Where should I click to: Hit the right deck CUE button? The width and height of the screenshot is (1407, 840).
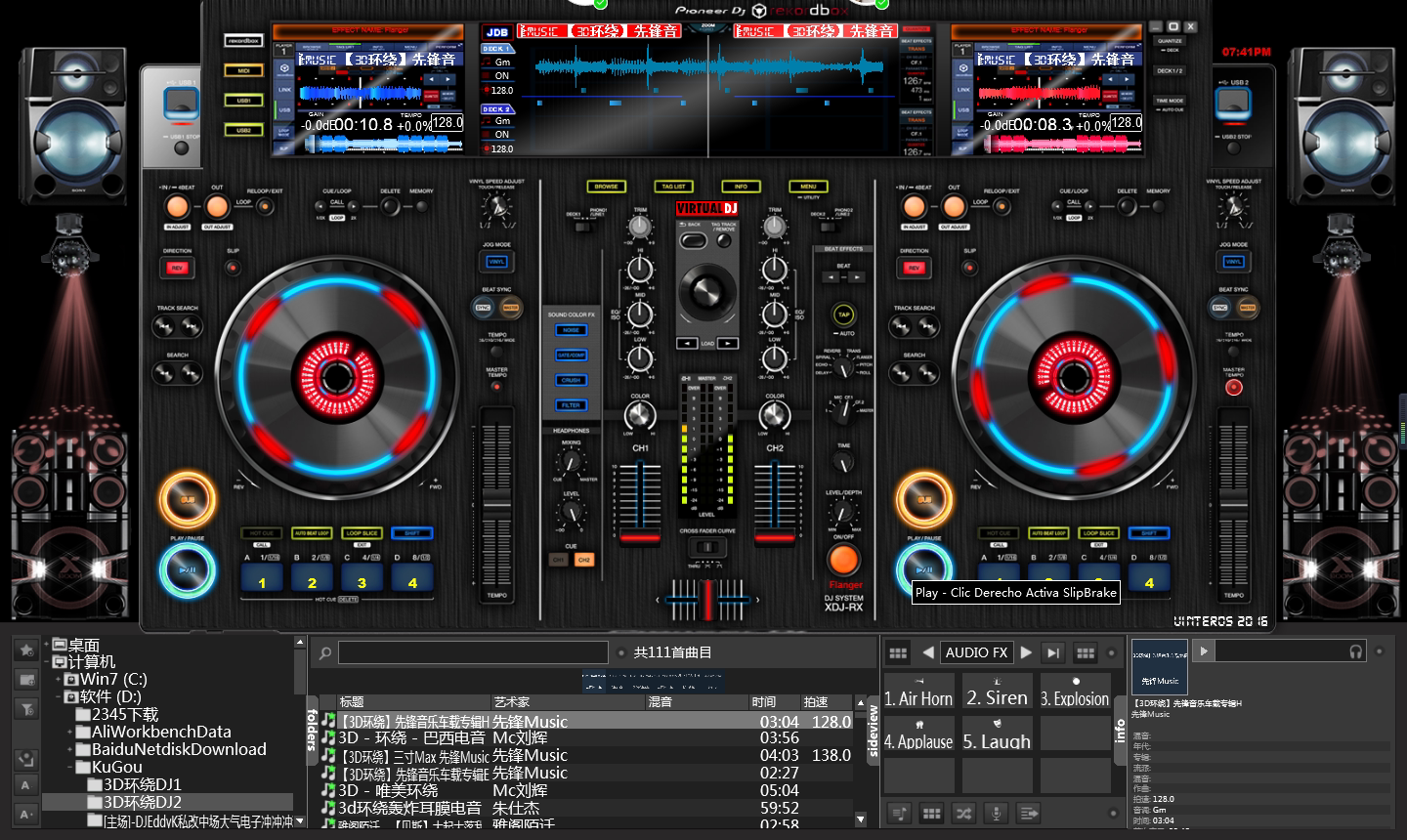922,500
